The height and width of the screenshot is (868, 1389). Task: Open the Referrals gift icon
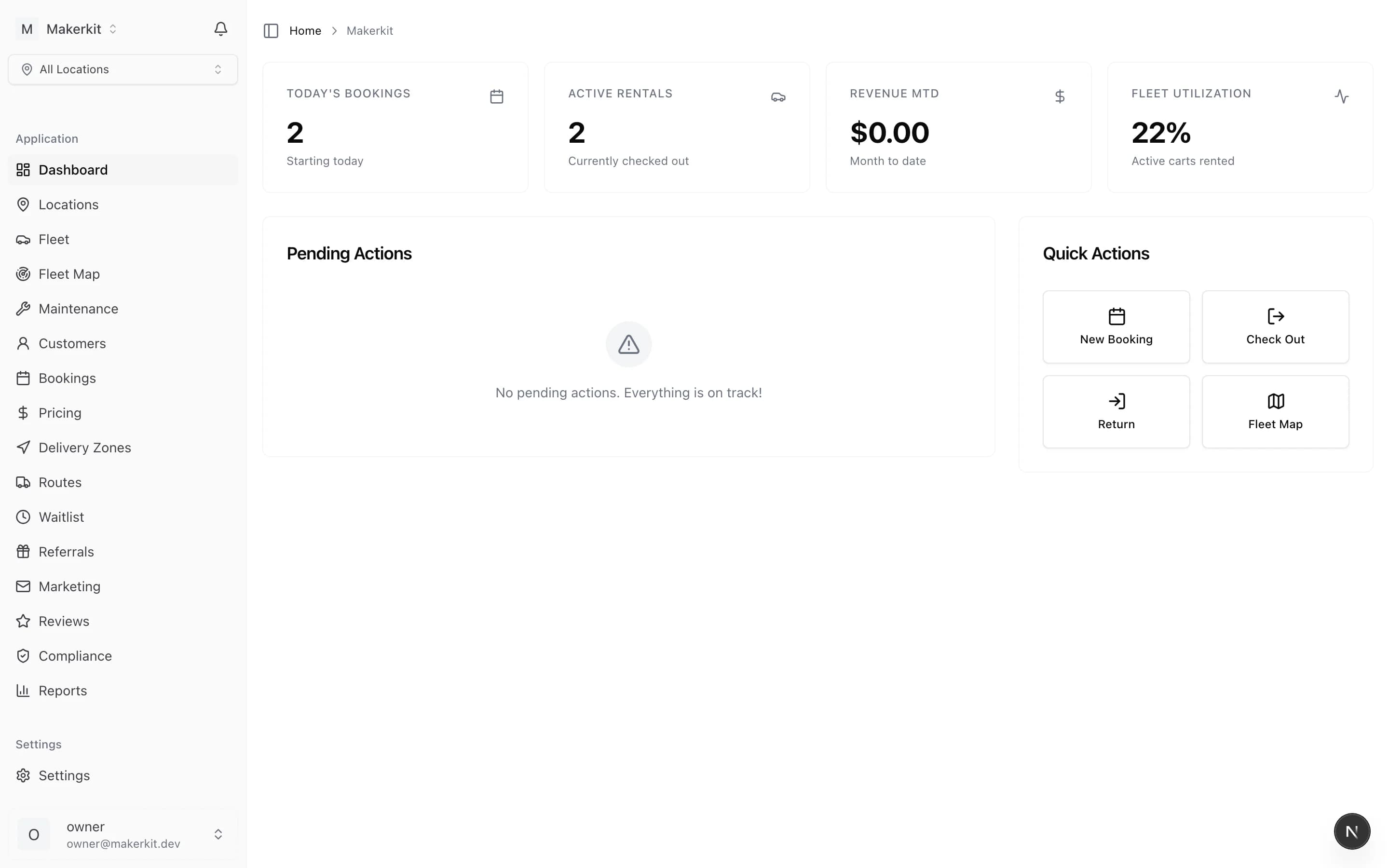coord(23,551)
